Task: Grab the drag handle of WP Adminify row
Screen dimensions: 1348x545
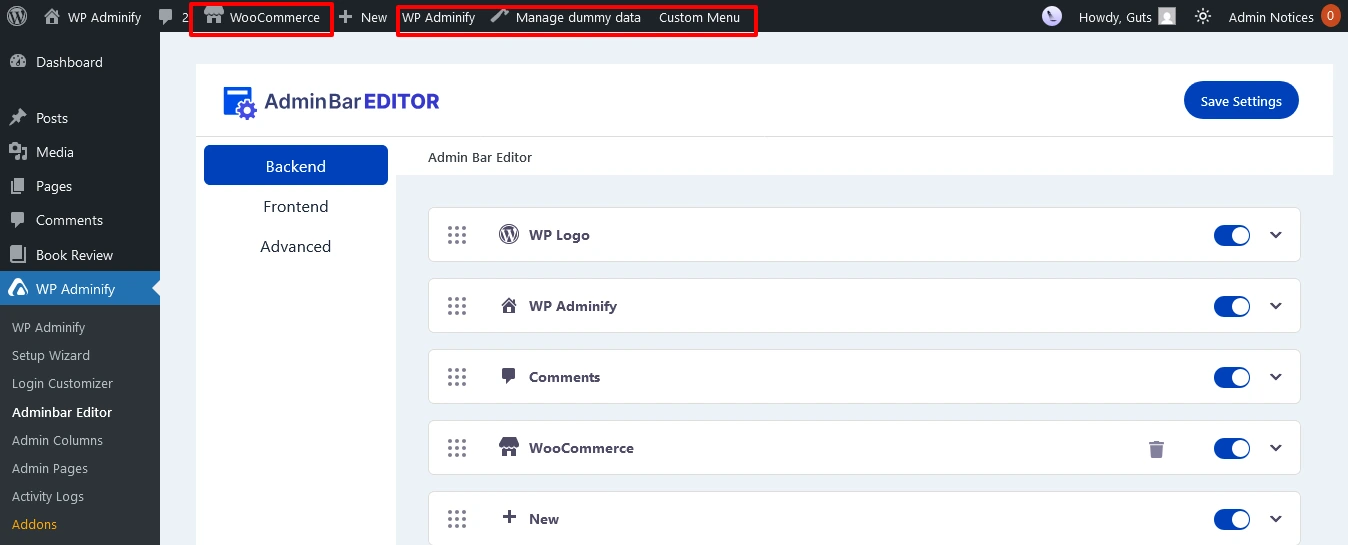Action: point(457,306)
